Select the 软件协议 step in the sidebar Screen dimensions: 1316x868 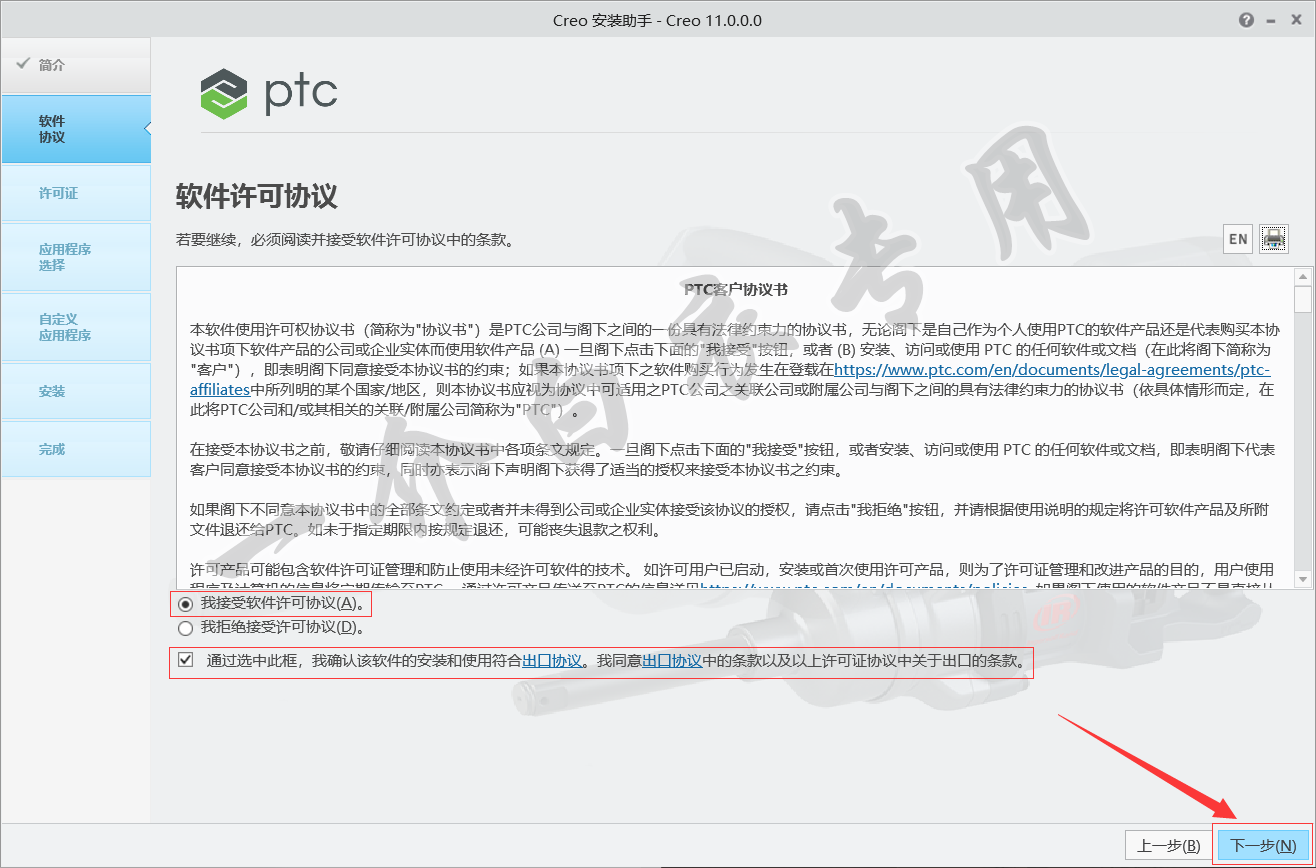click(x=75, y=129)
